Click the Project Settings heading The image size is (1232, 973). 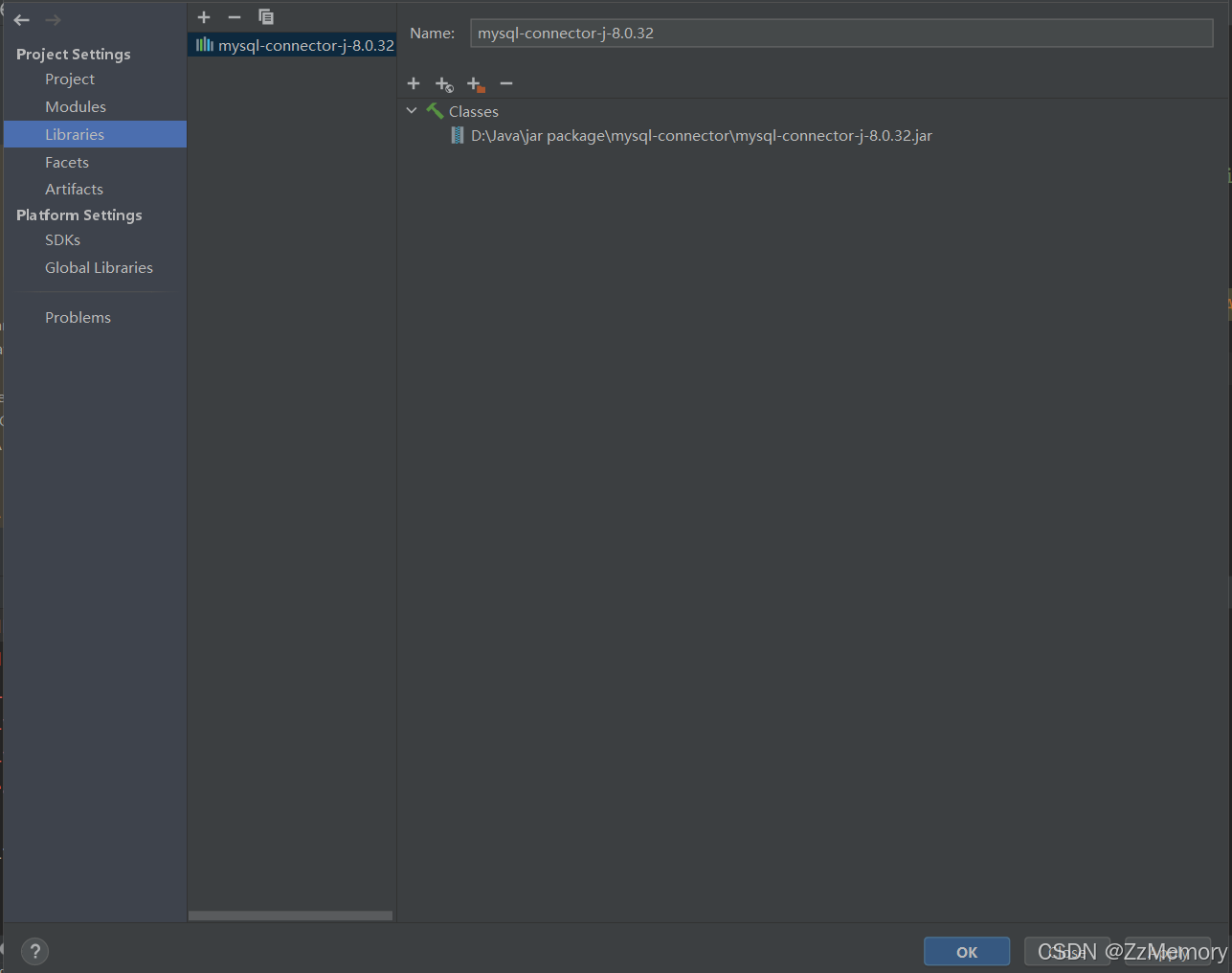[x=74, y=55]
